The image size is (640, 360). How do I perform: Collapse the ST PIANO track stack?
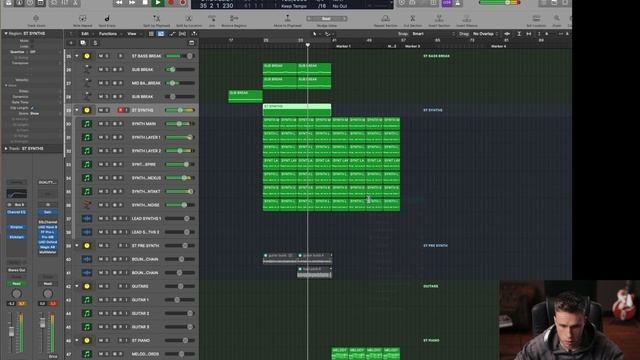[77, 340]
